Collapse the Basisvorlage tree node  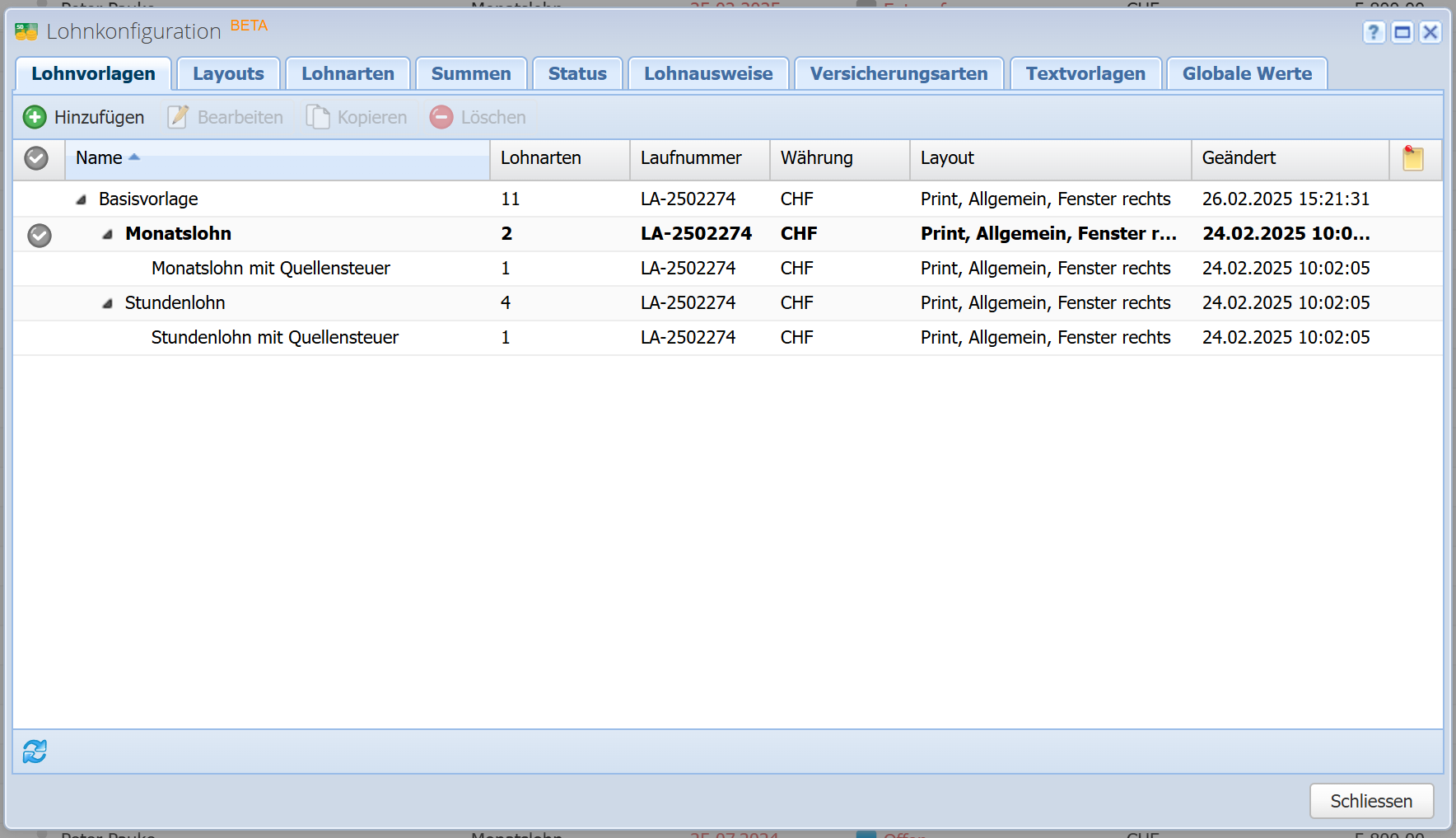coord(81,199)
